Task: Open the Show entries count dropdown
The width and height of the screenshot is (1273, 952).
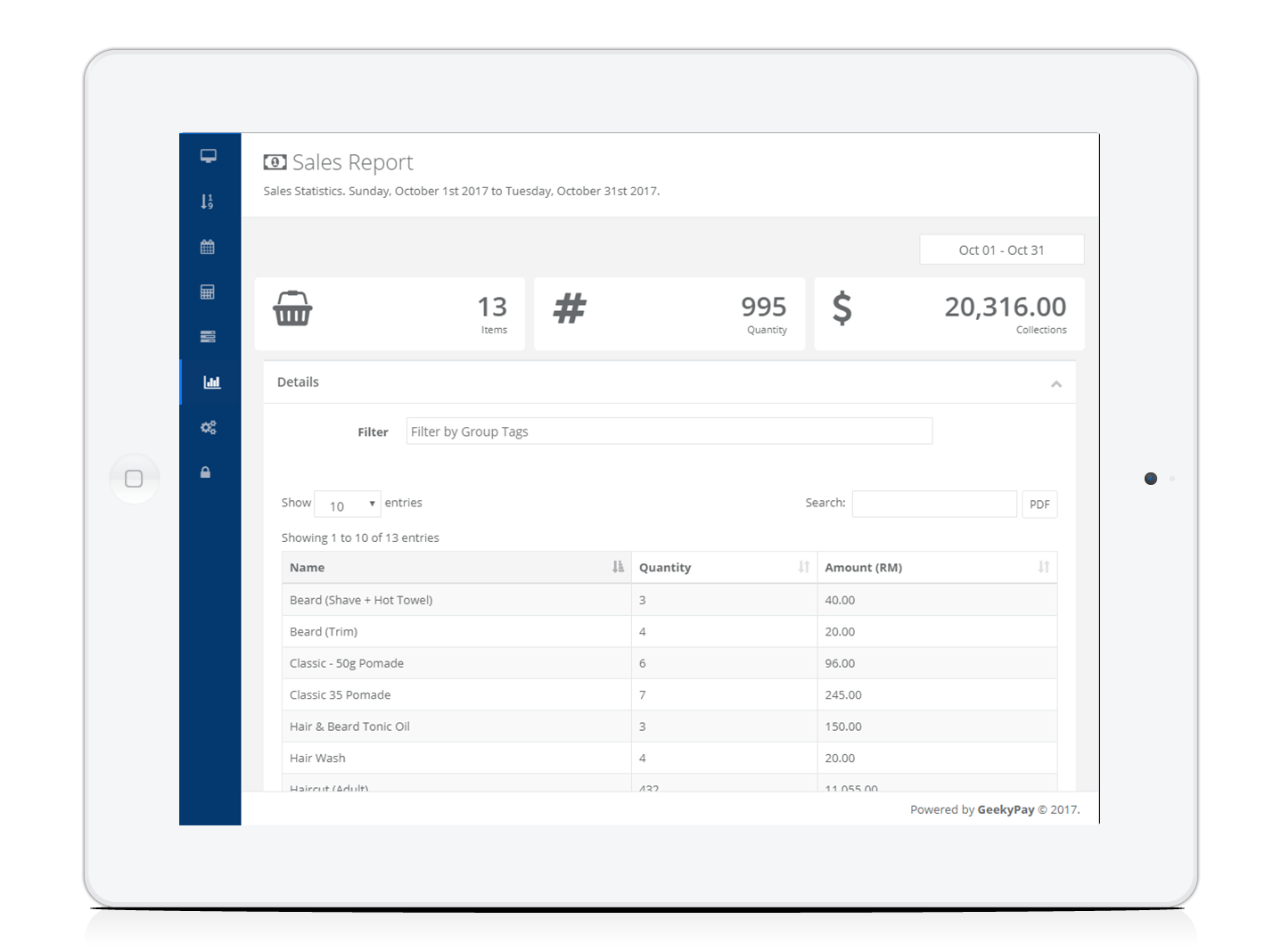Action: 348,505
